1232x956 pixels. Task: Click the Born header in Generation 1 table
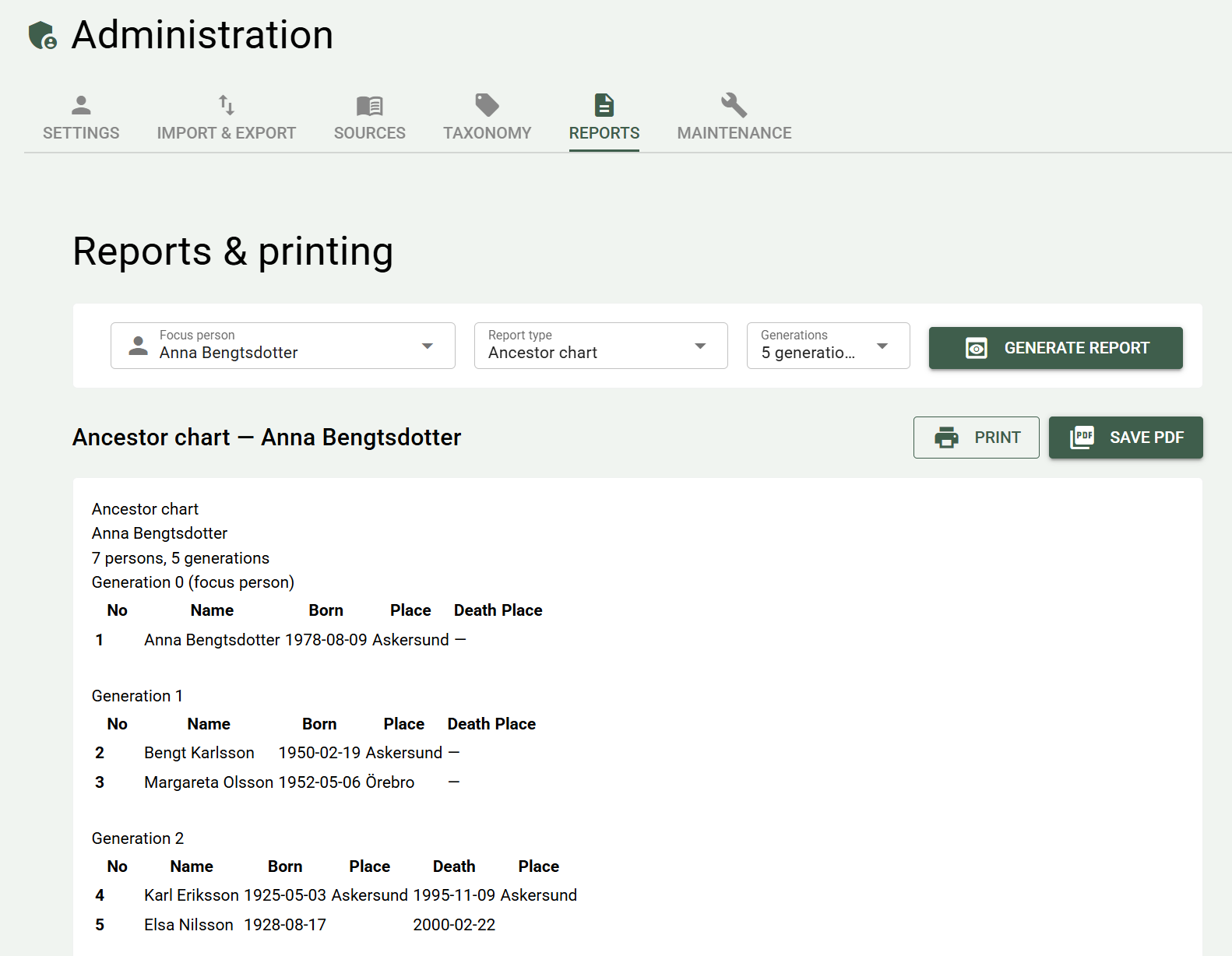(x=320, y=724)
